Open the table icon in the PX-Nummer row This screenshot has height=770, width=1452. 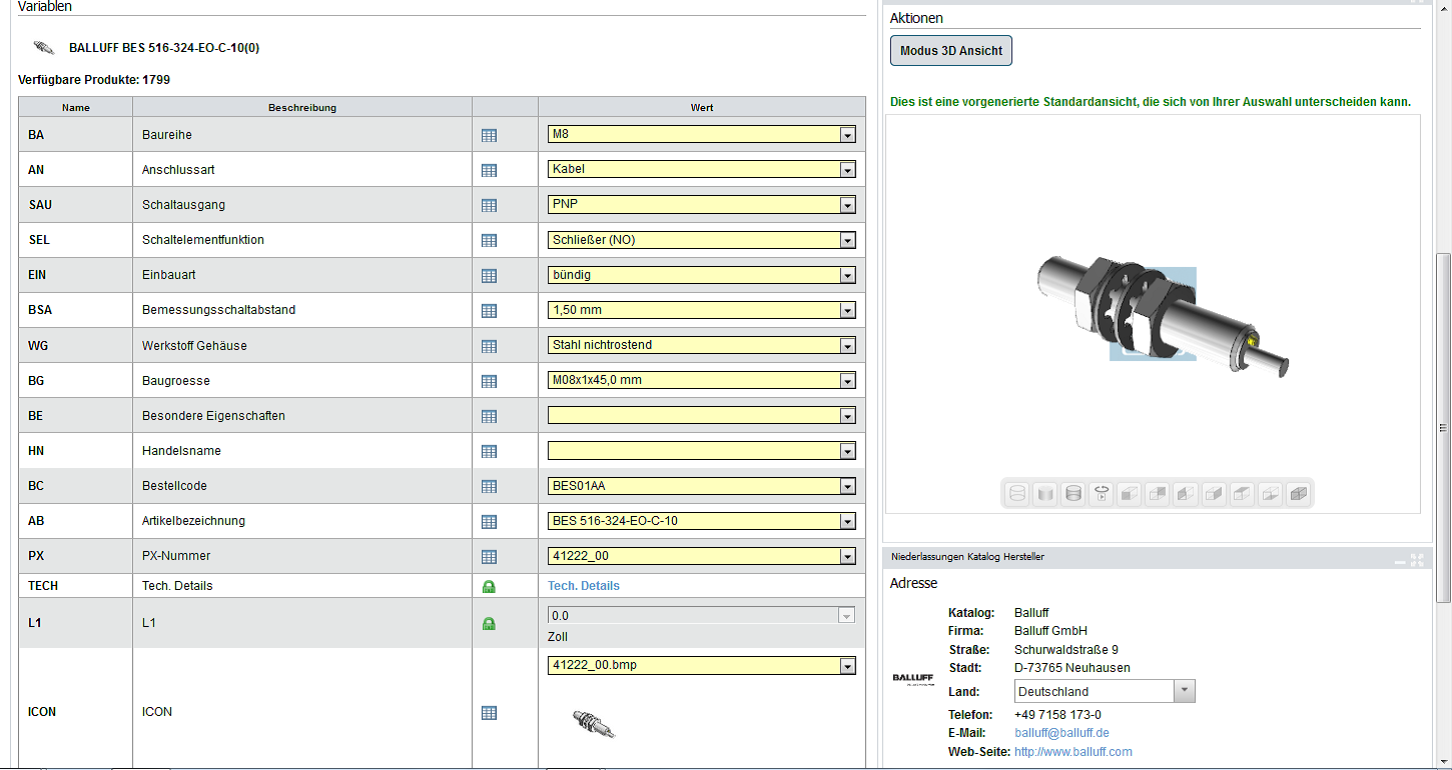(x=489, y=556)
